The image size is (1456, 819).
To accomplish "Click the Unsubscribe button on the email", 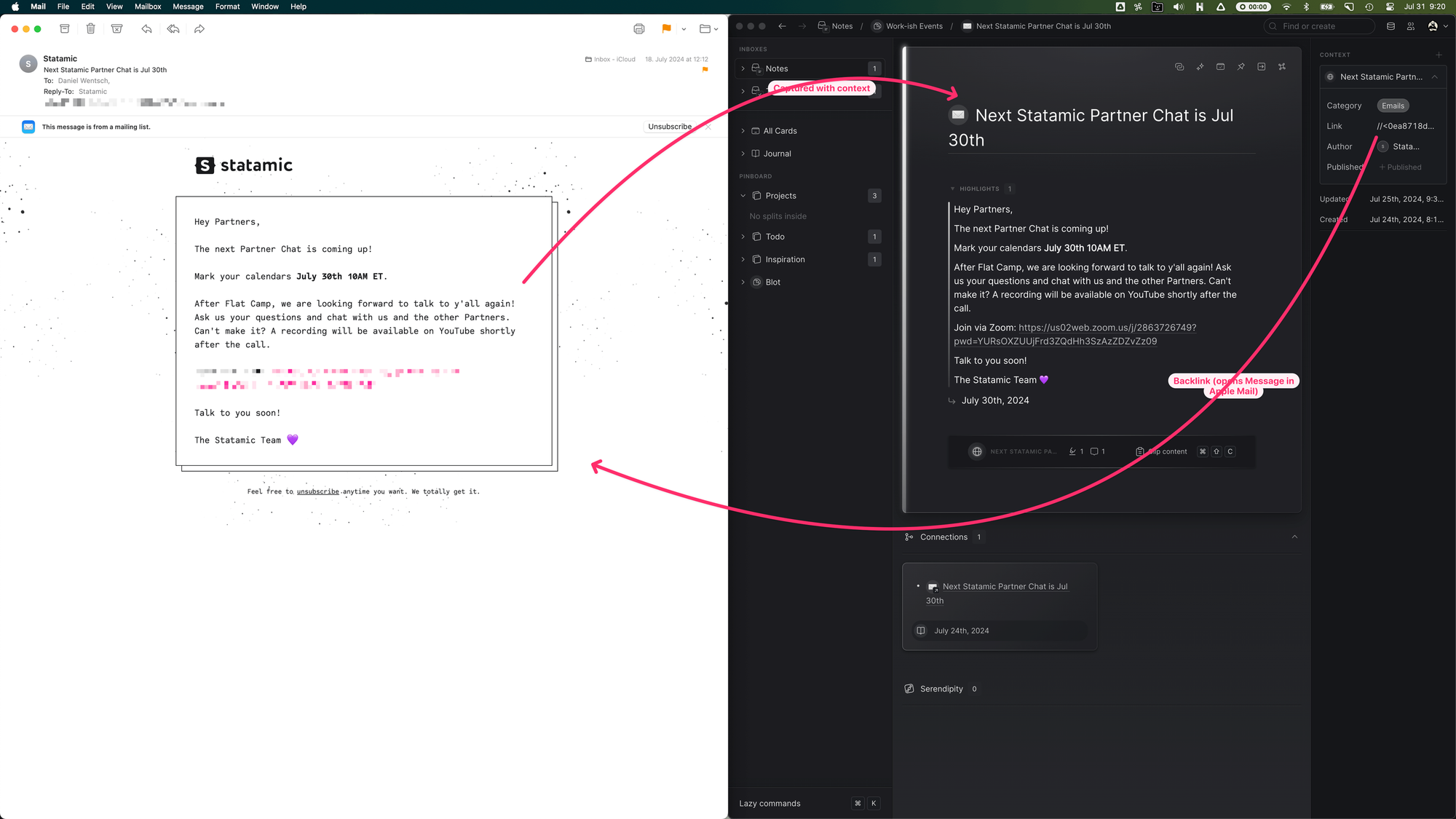I will click(x=668, y=126).
